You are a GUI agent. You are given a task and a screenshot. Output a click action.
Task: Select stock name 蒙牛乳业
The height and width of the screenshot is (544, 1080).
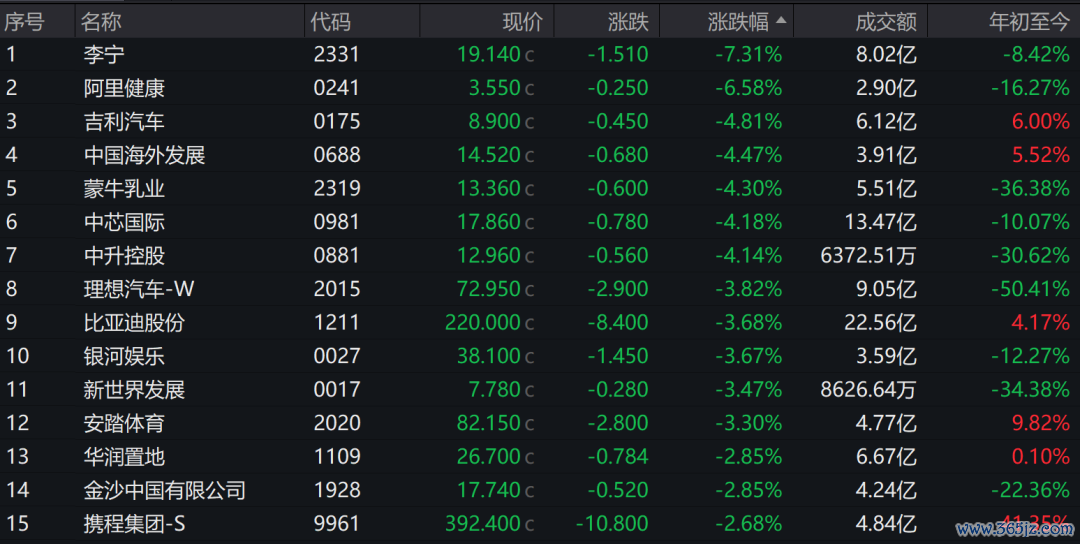coord(124,189)
